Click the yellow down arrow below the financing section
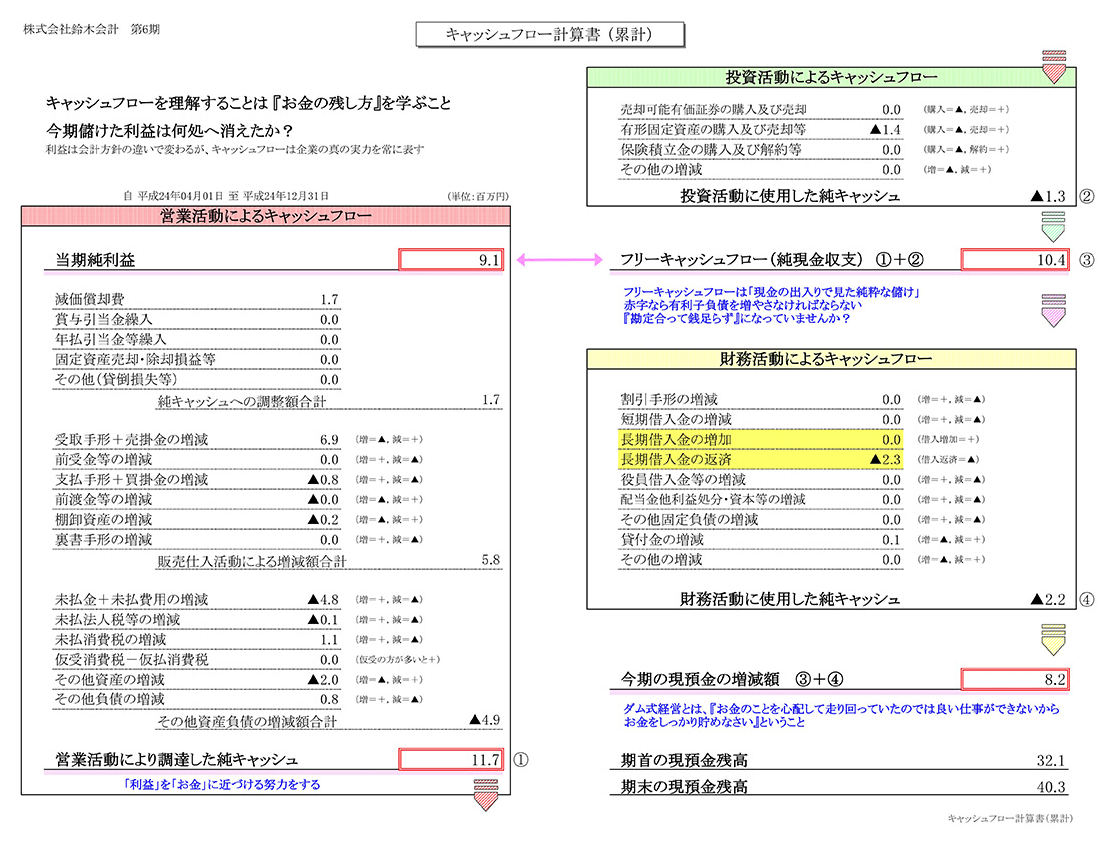This screenshot has width=1116, height=845. 1054,636
